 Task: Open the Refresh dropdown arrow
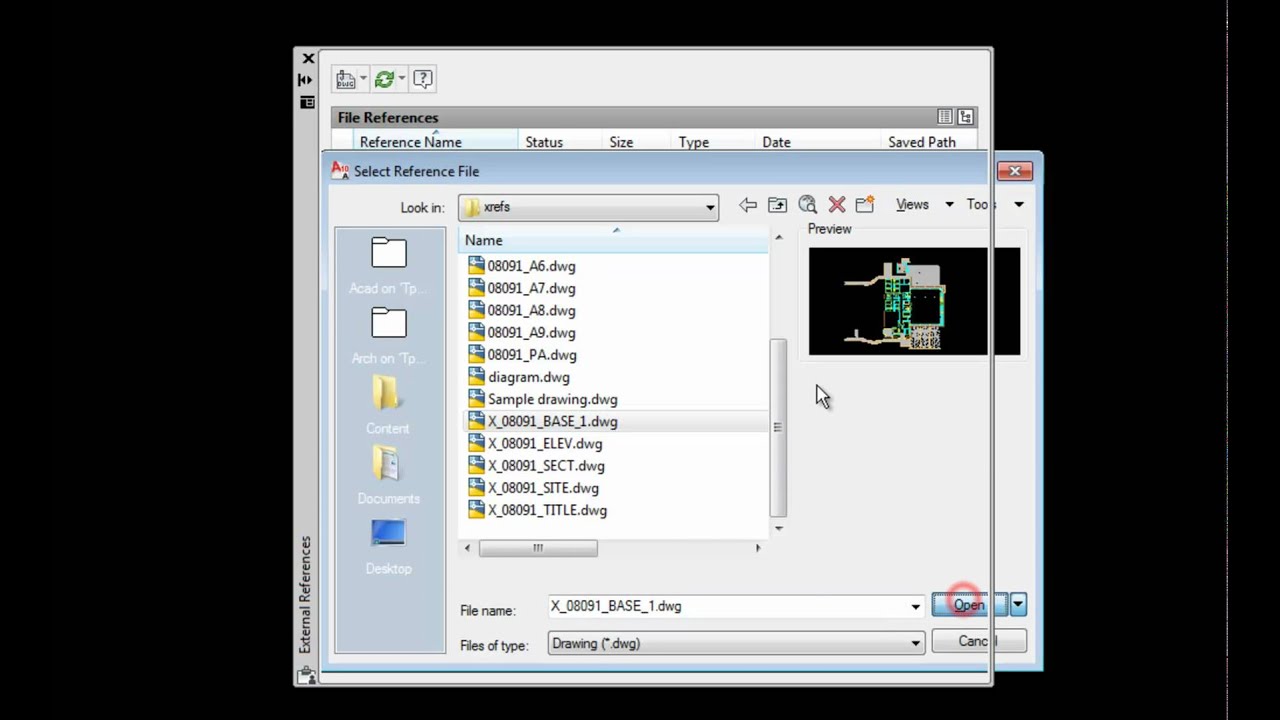401,79
